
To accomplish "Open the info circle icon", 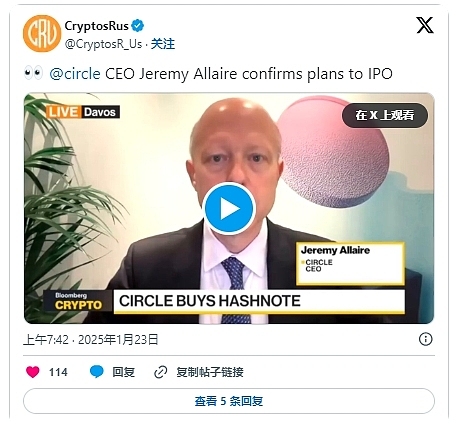I will point(425,339).
